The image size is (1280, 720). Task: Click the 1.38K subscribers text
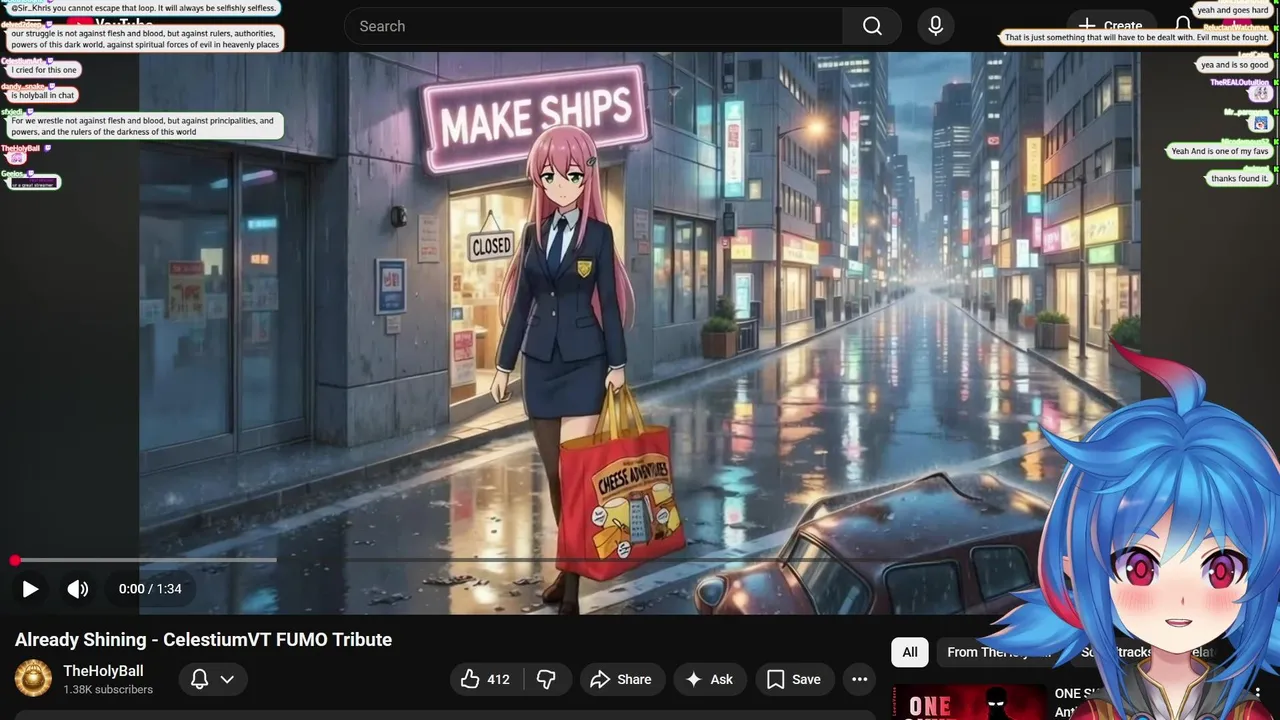coord(108,690)
